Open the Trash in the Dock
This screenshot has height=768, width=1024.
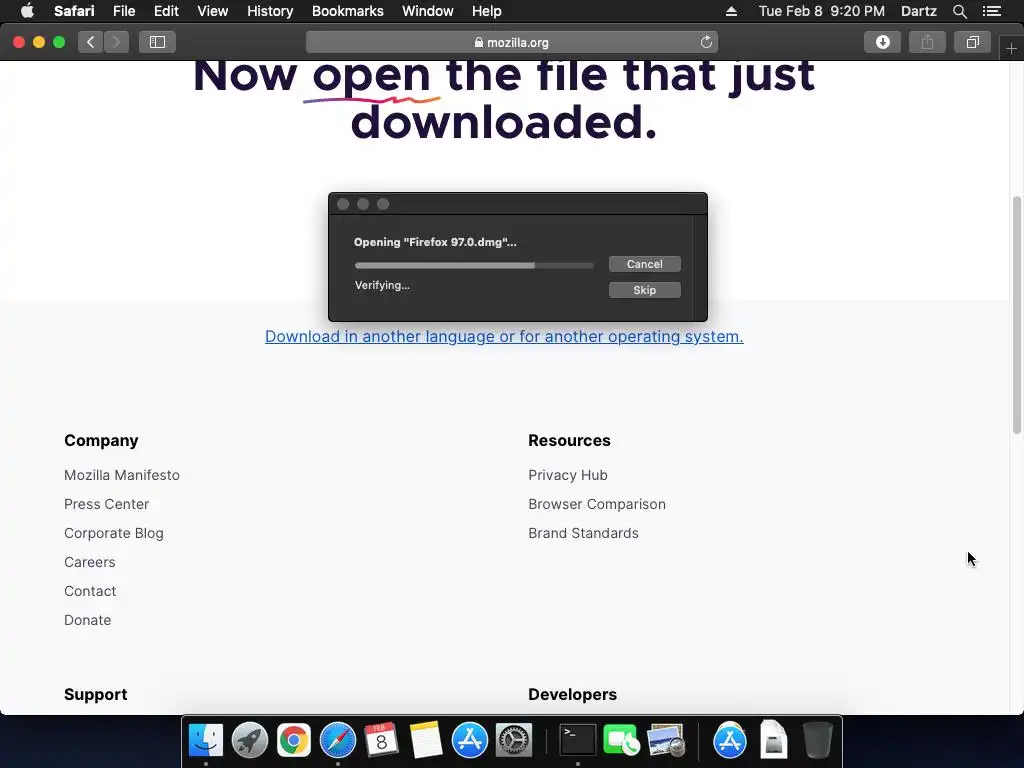click(x=817, y=741)
